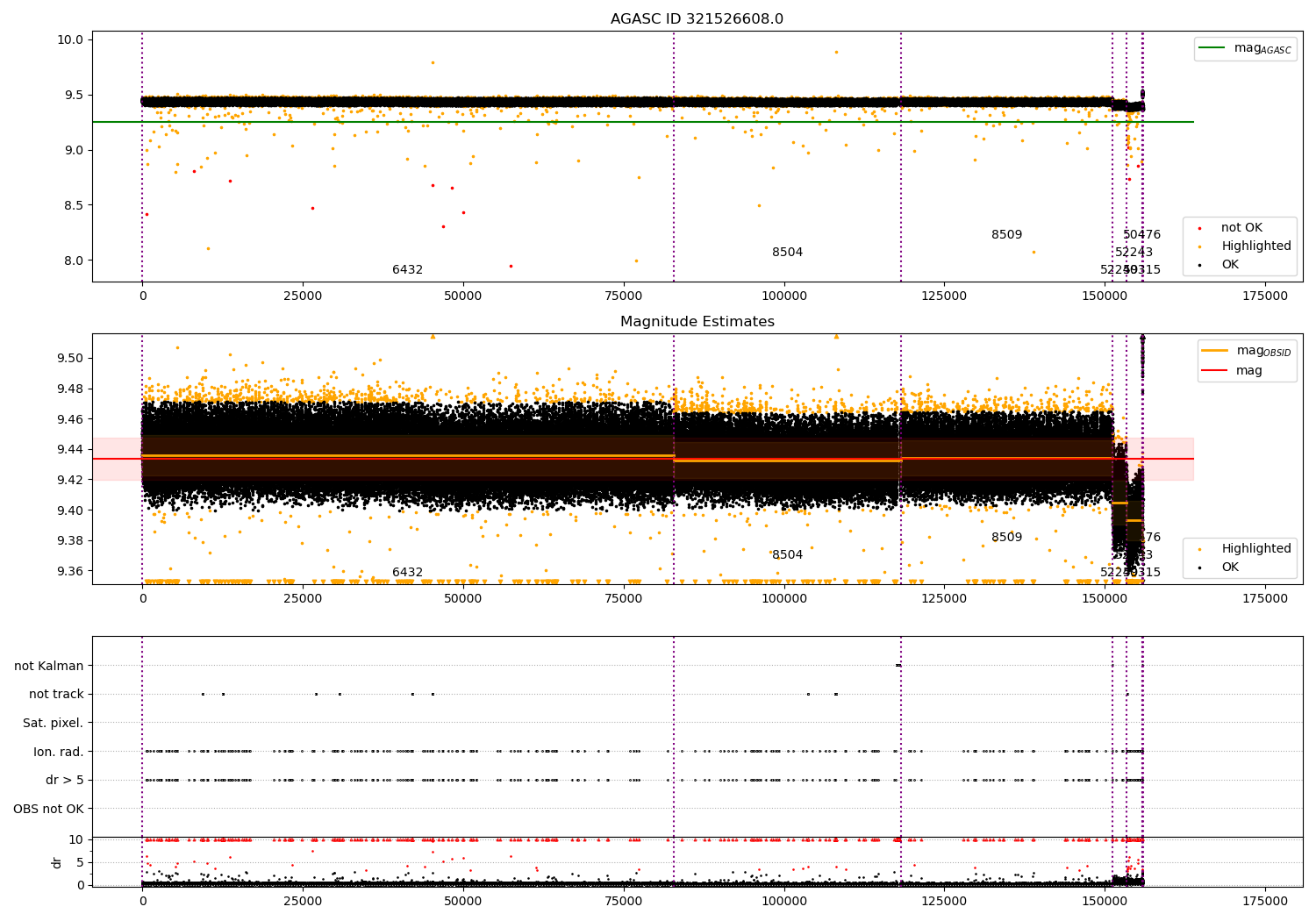Select 'Highlighted' legend entry in top plot
1316x921 pixels.
point(1255,246)
